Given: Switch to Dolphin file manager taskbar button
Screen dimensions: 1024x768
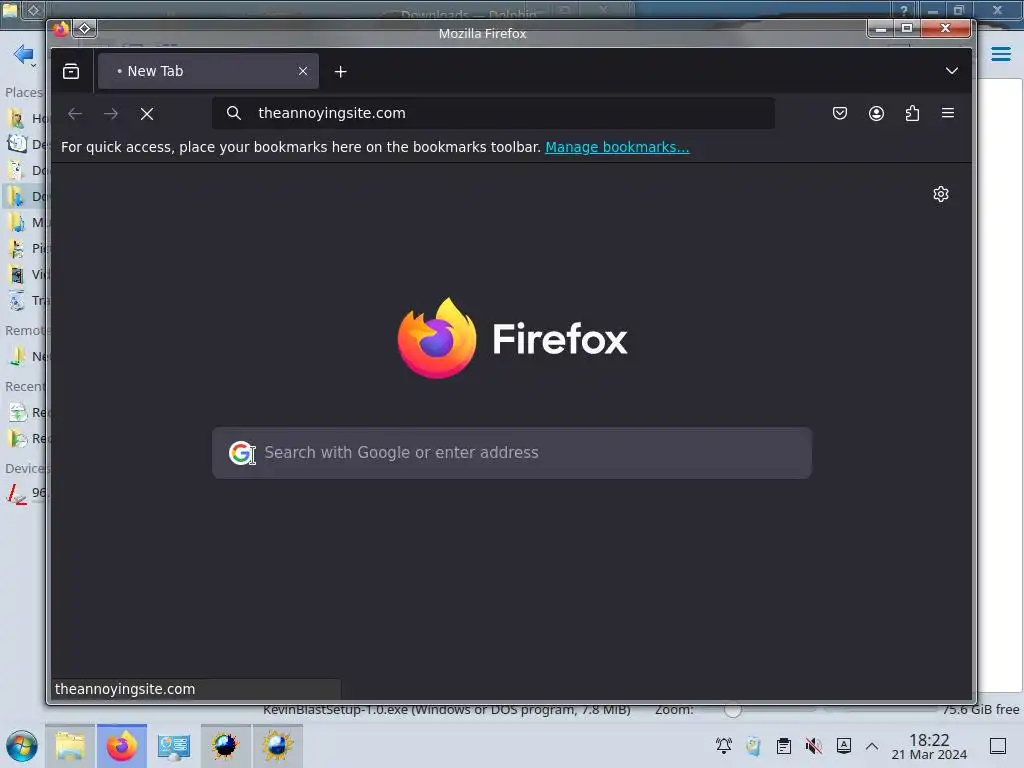Looking at the screenshot, I should 70,746.
